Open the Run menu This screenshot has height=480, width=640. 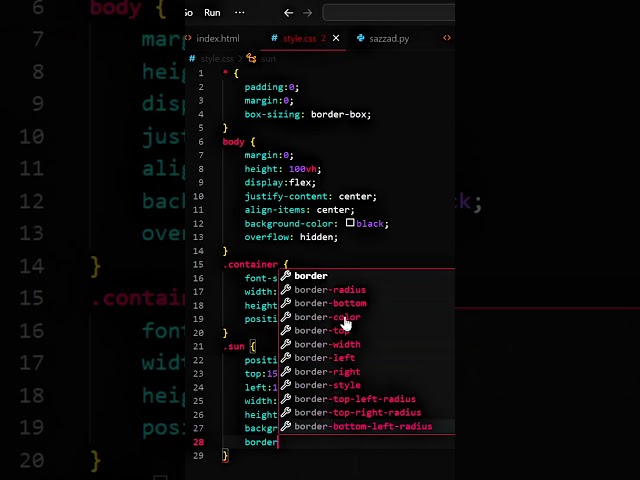(x=212, y=13)
